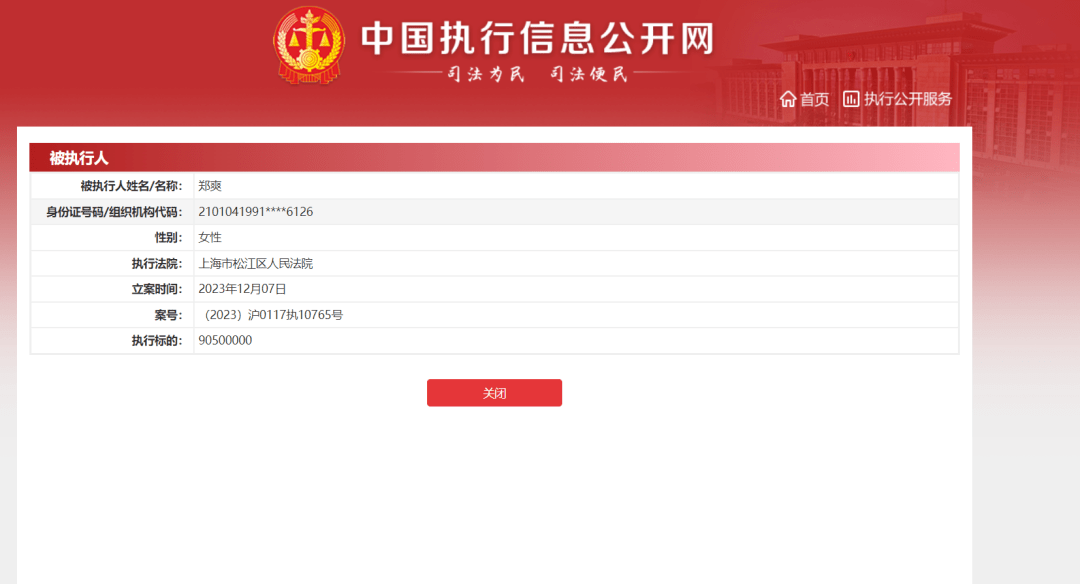Click the label 案号
Image resolution: width=1080 pixels, height=584 pixels.
pos(169,315)
